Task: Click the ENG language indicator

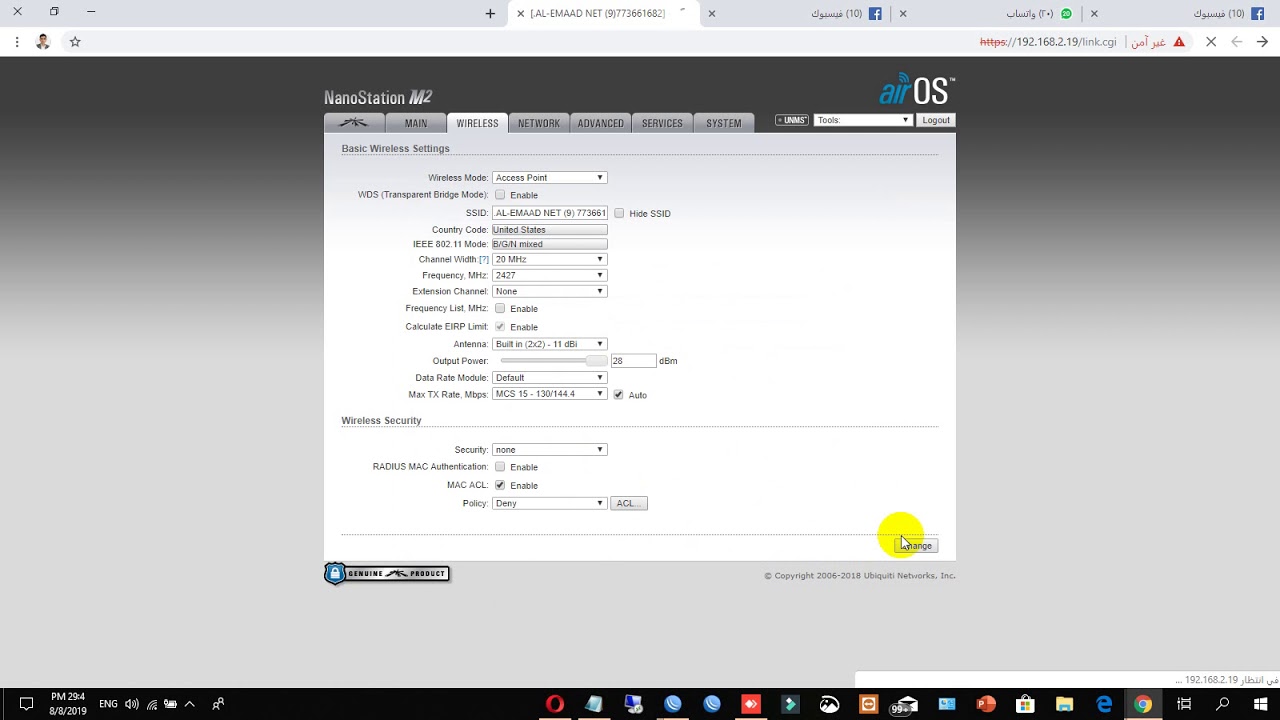Action: (x=108, y=704)
